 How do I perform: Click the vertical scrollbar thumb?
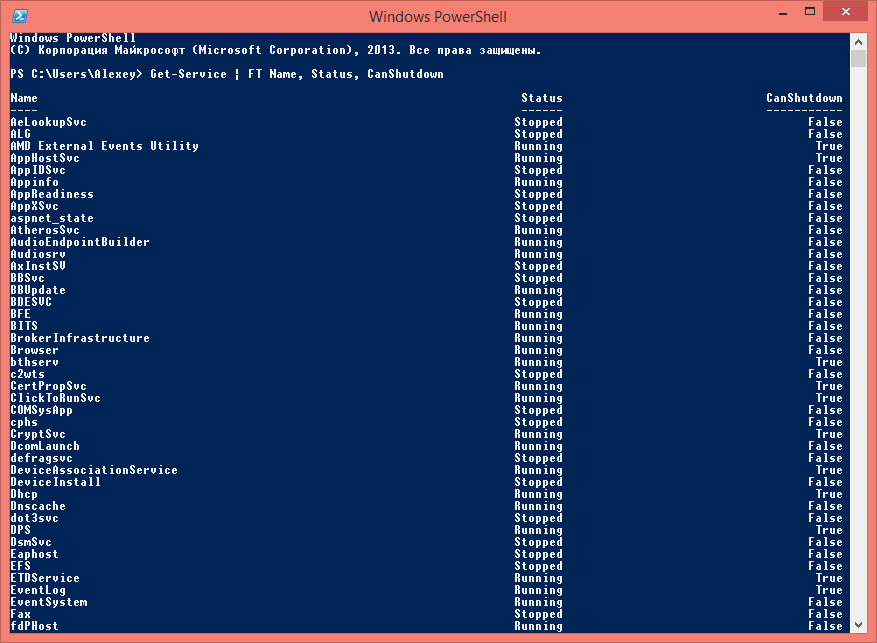(x=858, y=59)
